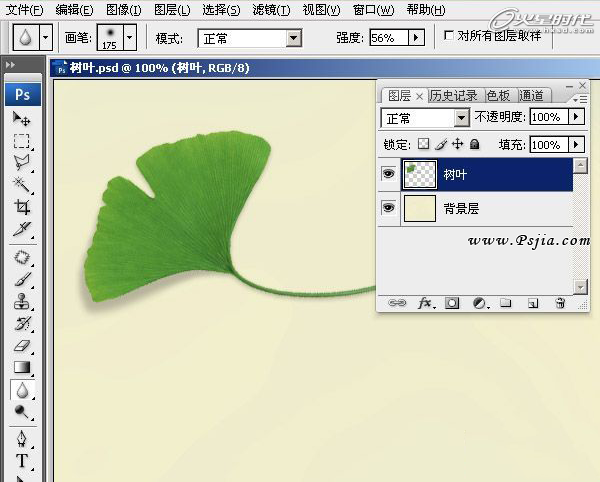Select the Move tool
Screen dimensions: 600x482
coord(21,119)
